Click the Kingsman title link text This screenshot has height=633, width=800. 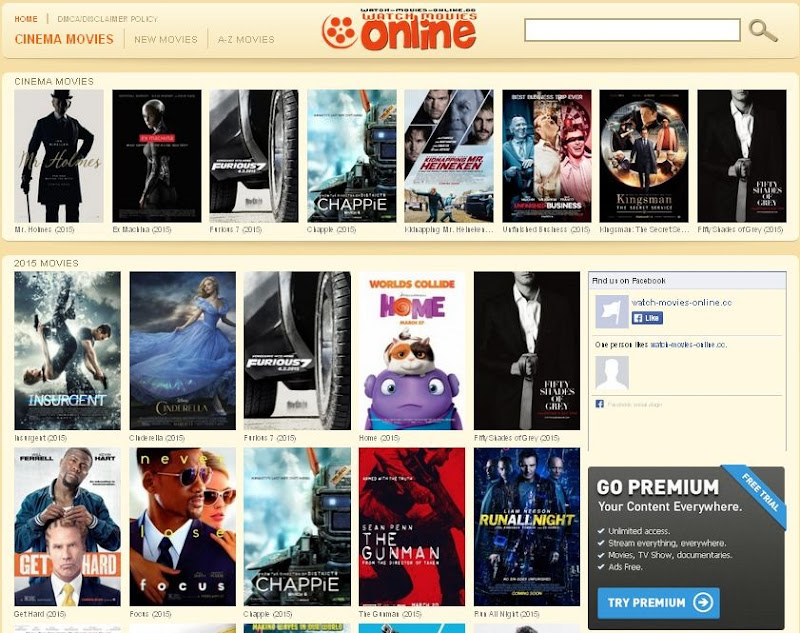pyautogui.click(x=644, y=230)
